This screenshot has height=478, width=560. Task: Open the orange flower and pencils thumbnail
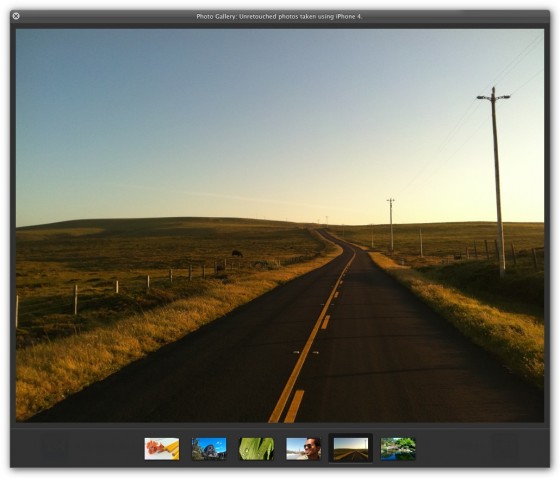[x=162, y=449]
